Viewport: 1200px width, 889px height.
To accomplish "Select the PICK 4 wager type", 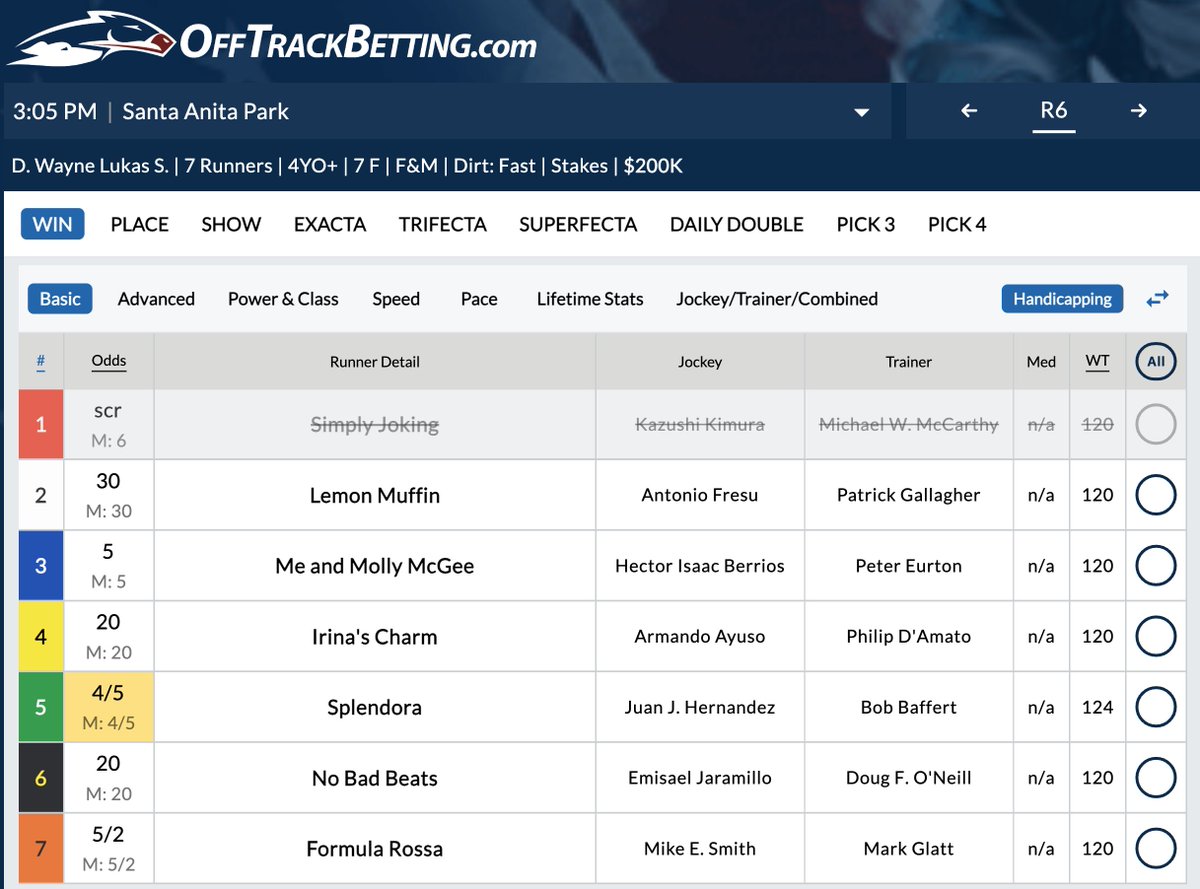I will (956, 224).
